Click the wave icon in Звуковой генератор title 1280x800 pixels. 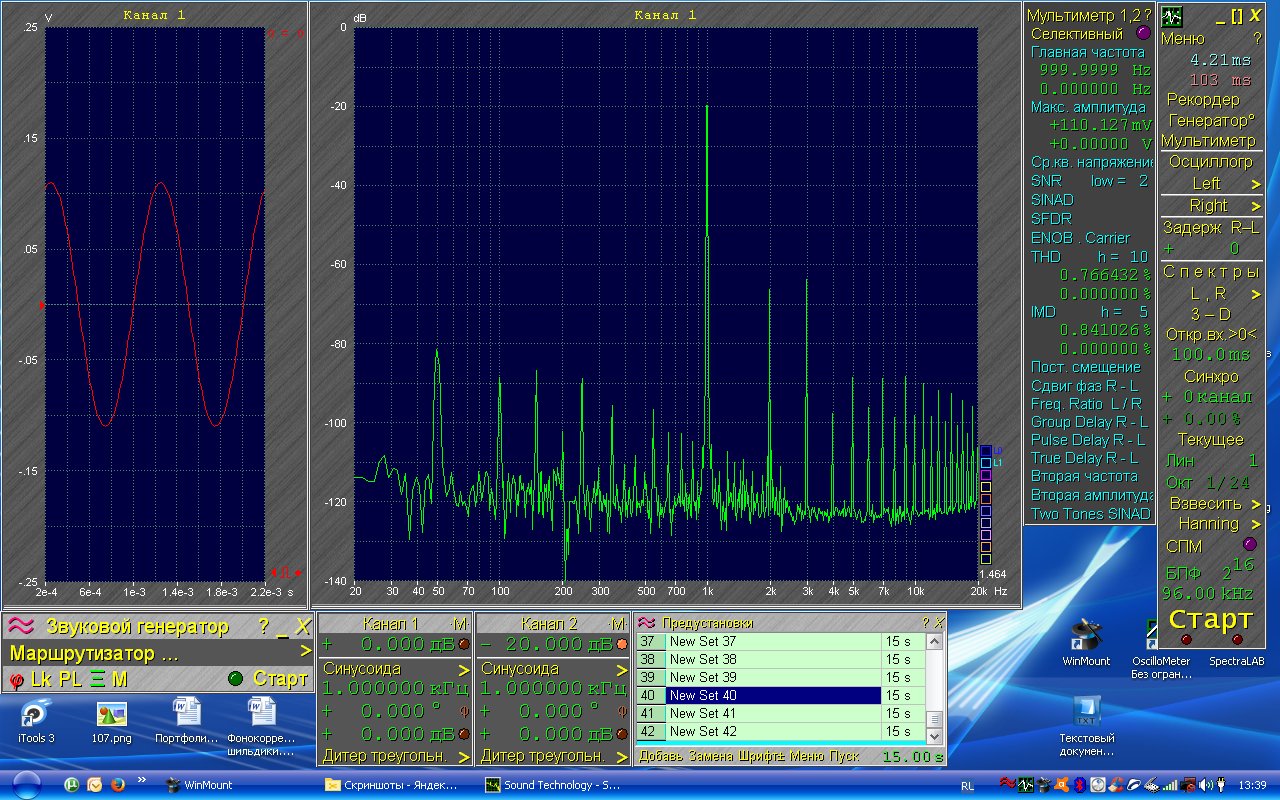[x=20, y=626]
